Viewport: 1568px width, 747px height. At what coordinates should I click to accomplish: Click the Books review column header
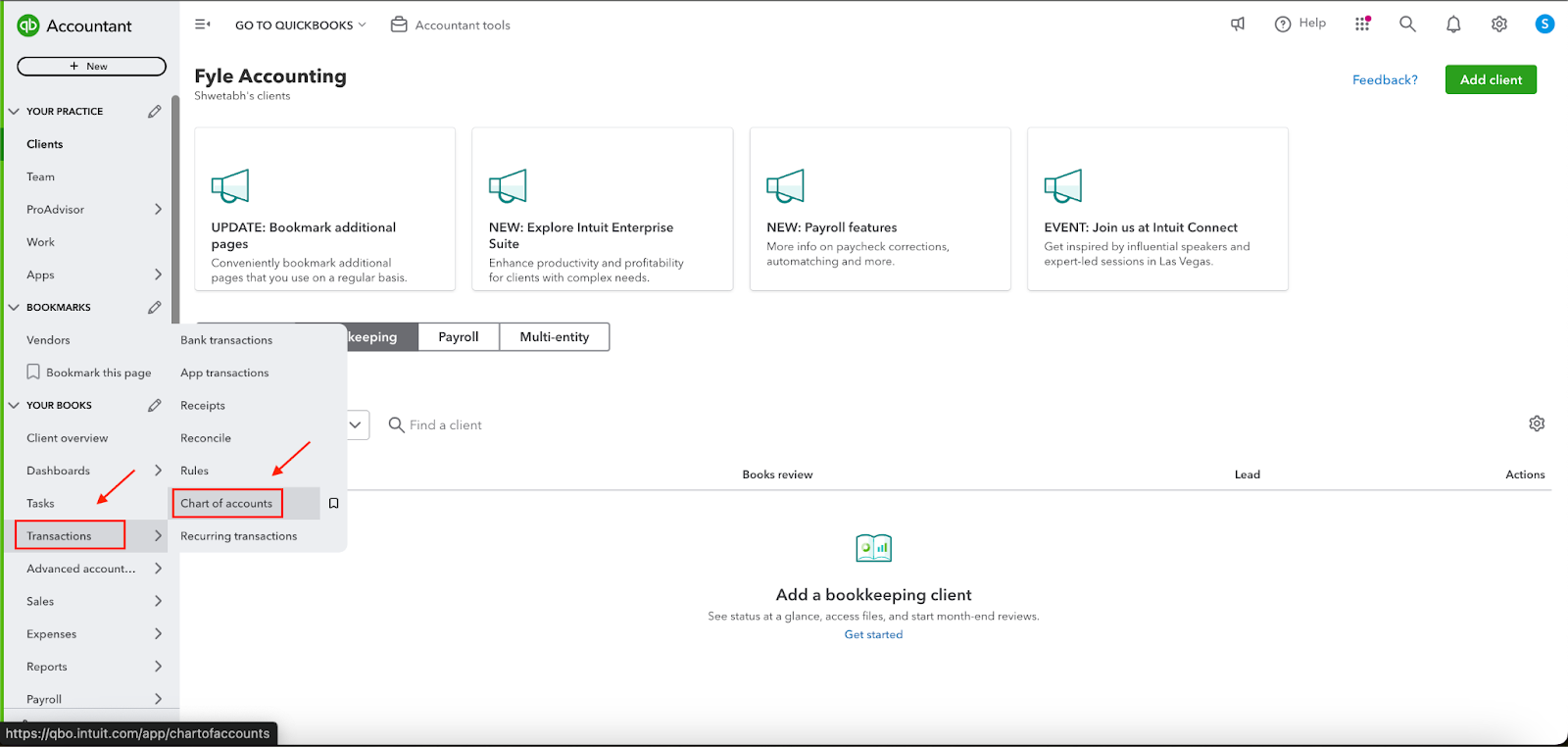[x=777, y=474]
